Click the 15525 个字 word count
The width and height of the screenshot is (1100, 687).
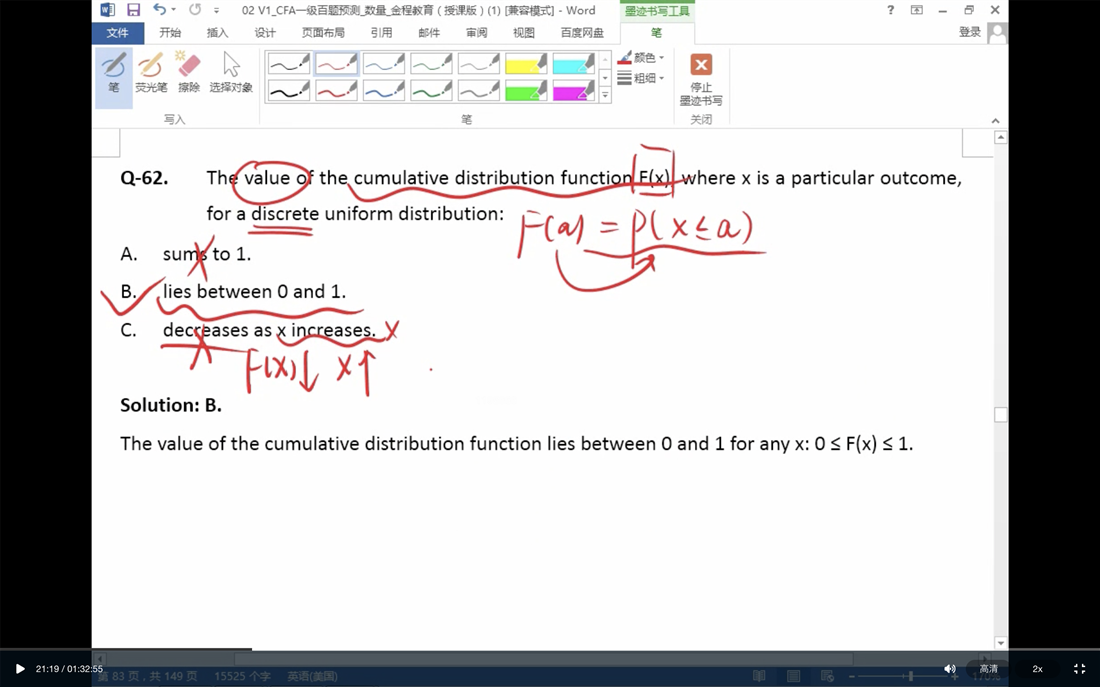243,676
